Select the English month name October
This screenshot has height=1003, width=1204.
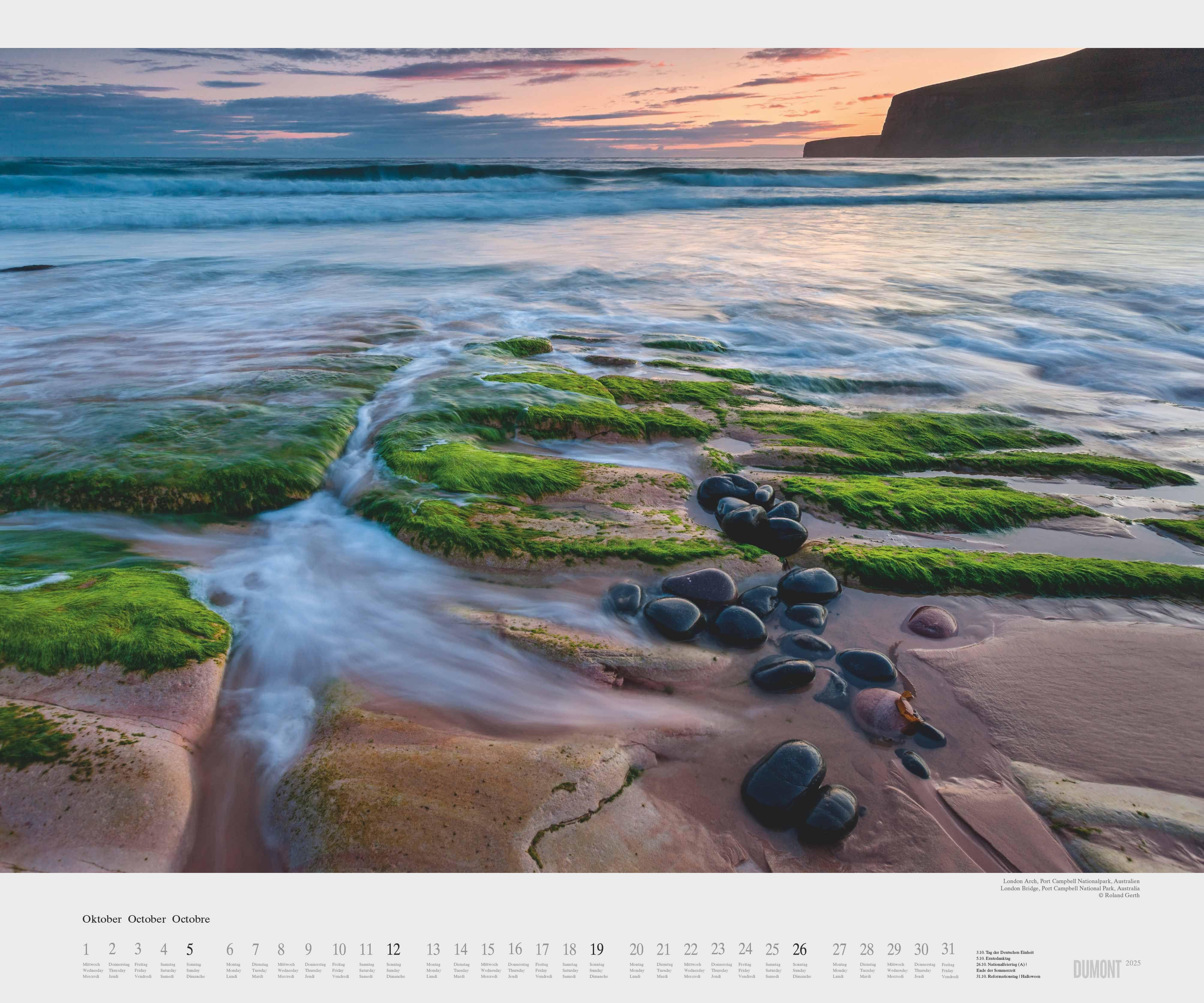coord(147,919)
